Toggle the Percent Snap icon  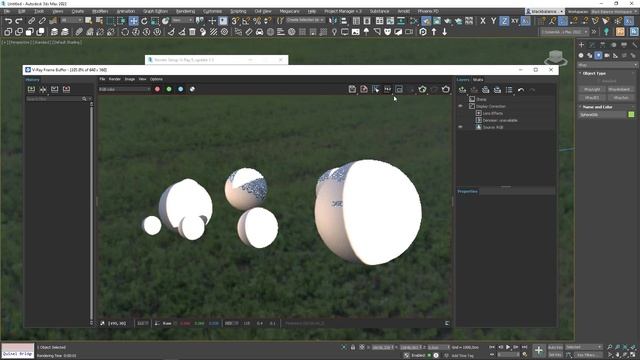coord(257,20)
